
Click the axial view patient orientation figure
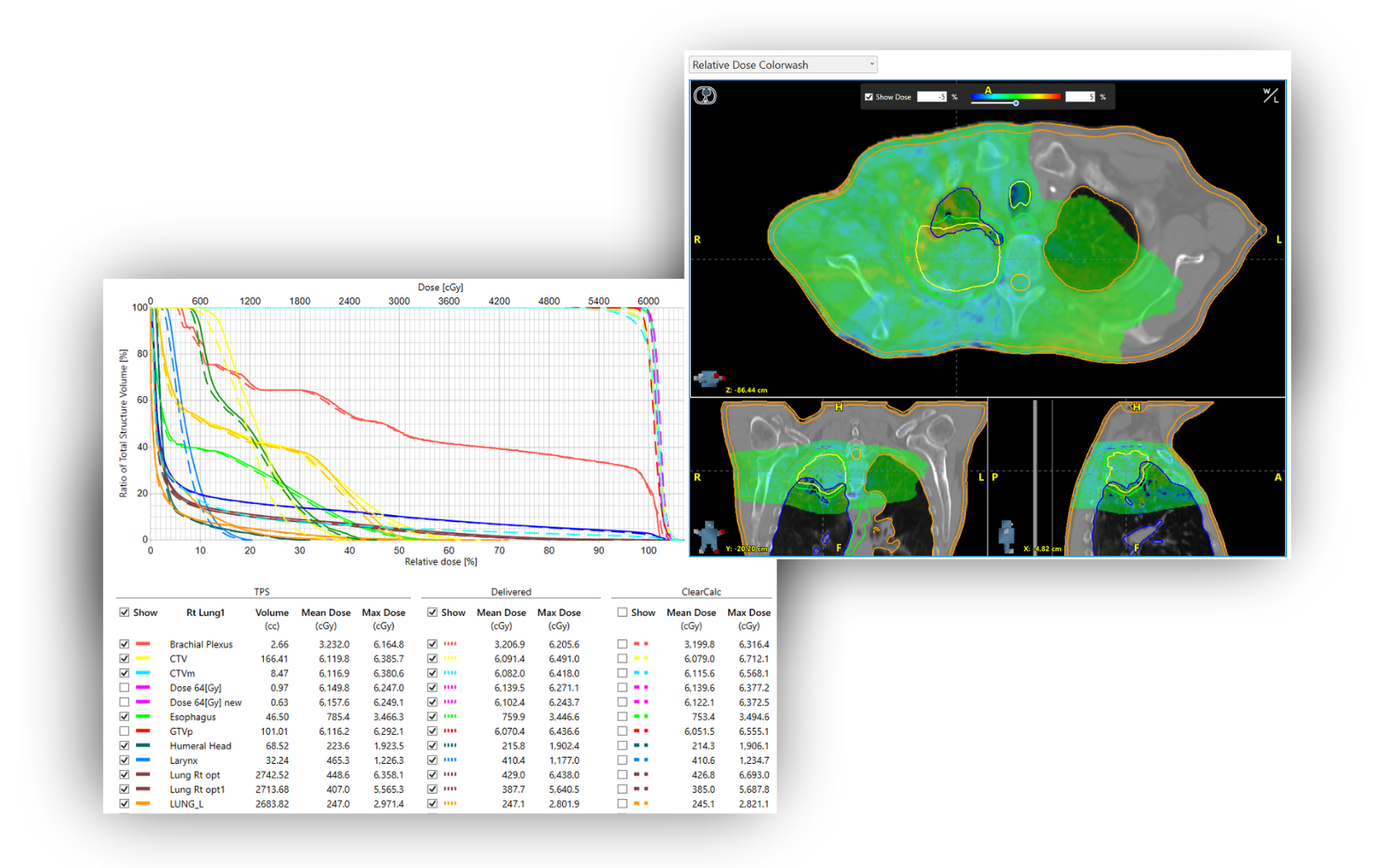708,379
